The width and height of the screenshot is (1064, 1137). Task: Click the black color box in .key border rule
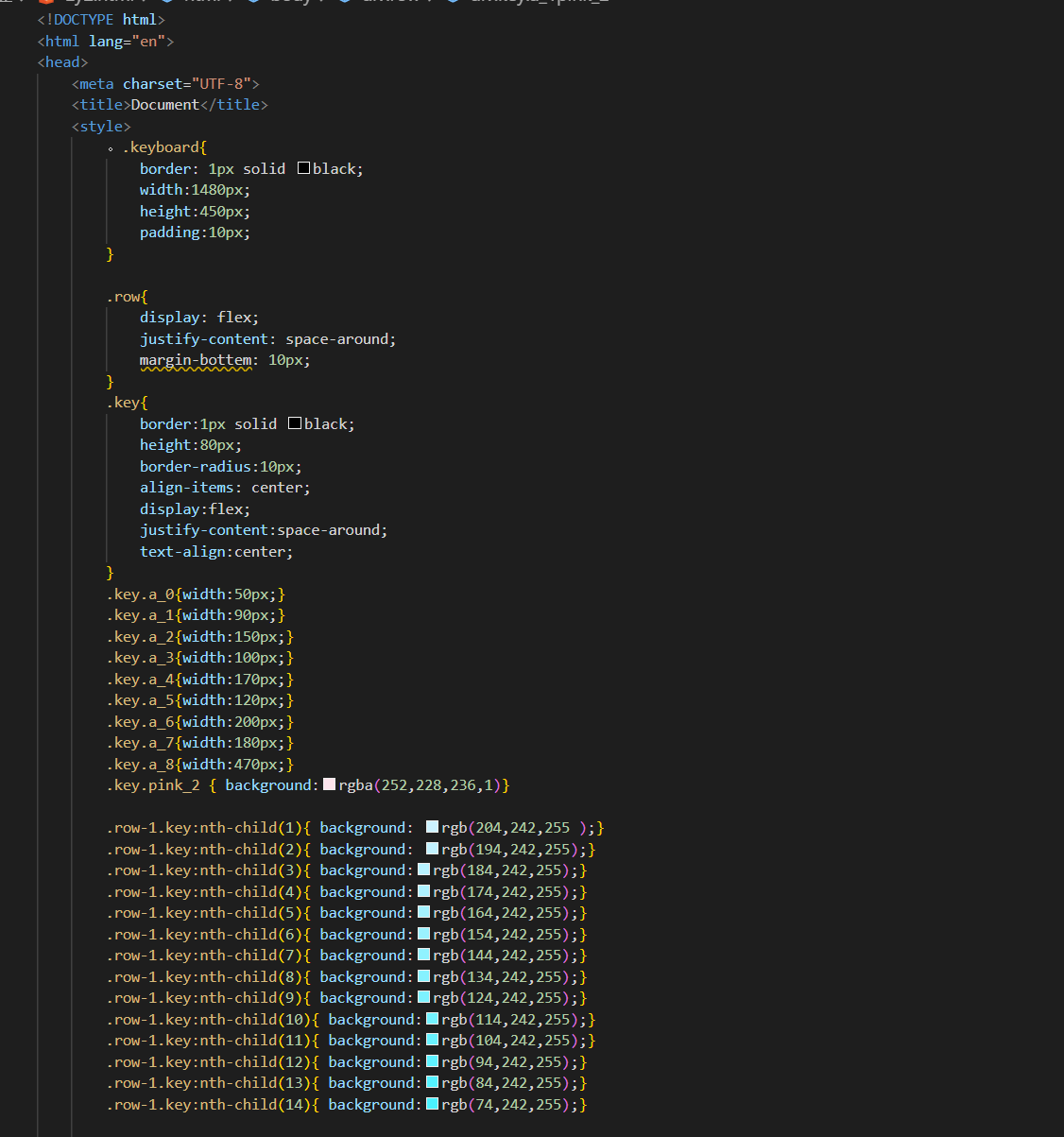[x=294, y=422]
